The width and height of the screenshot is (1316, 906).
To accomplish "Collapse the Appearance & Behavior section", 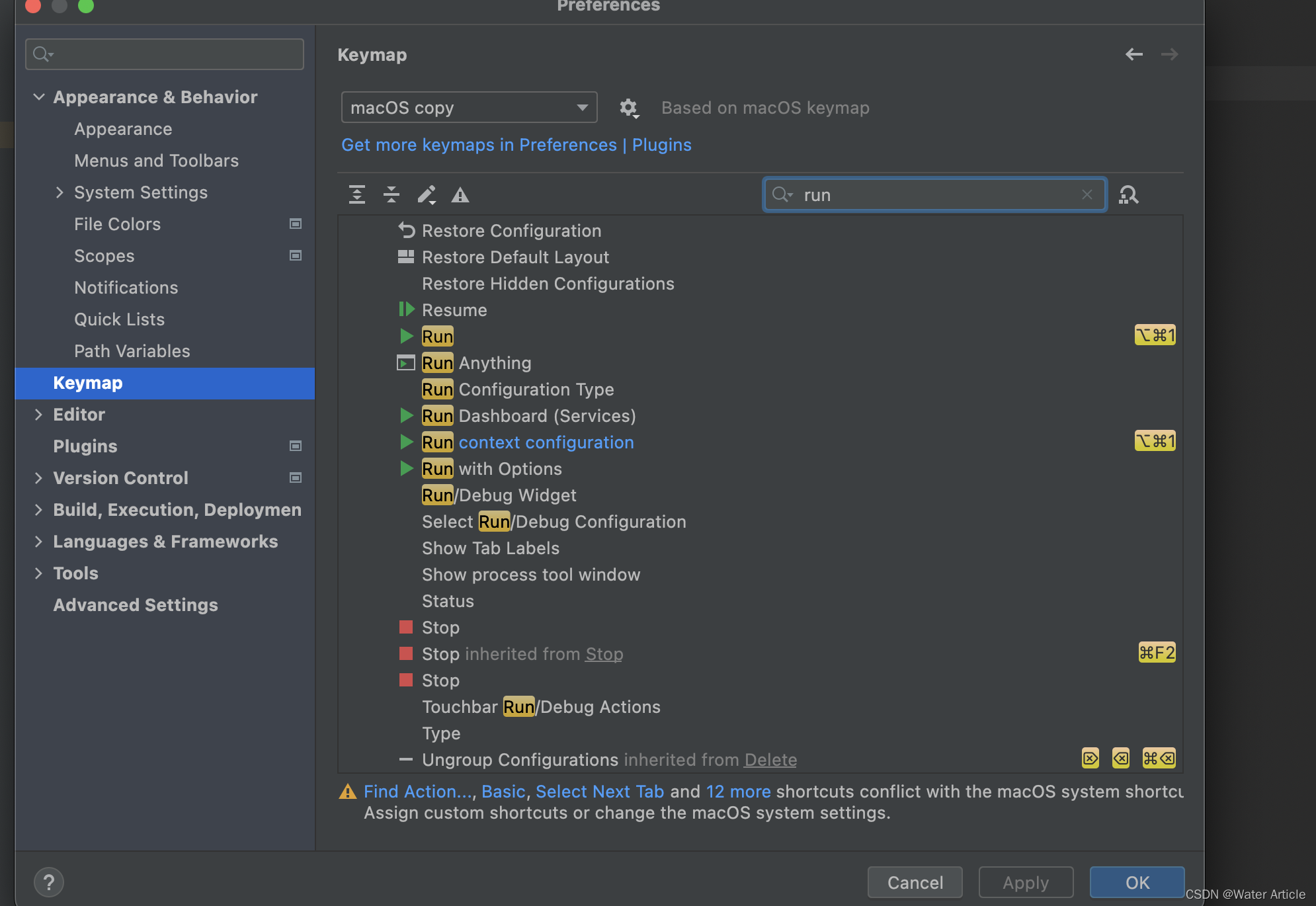I will 39,97.
